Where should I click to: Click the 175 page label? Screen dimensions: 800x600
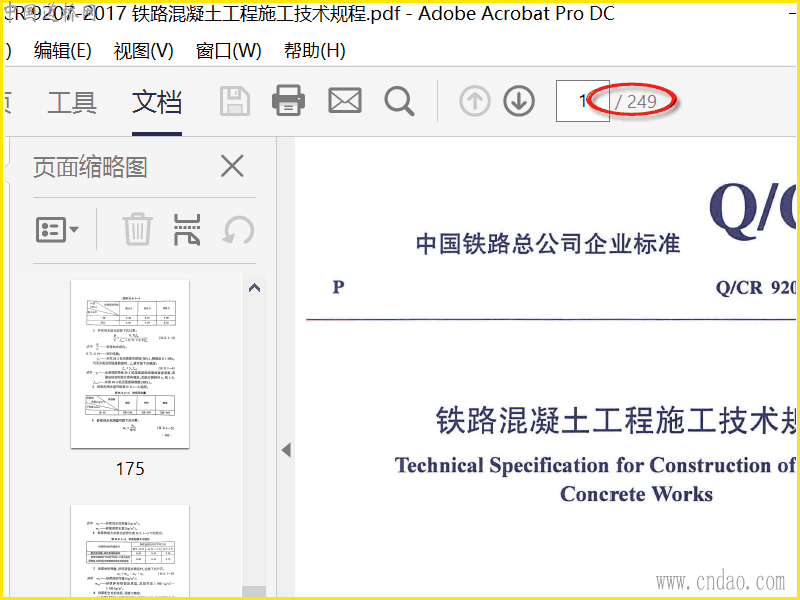(130, 469)
